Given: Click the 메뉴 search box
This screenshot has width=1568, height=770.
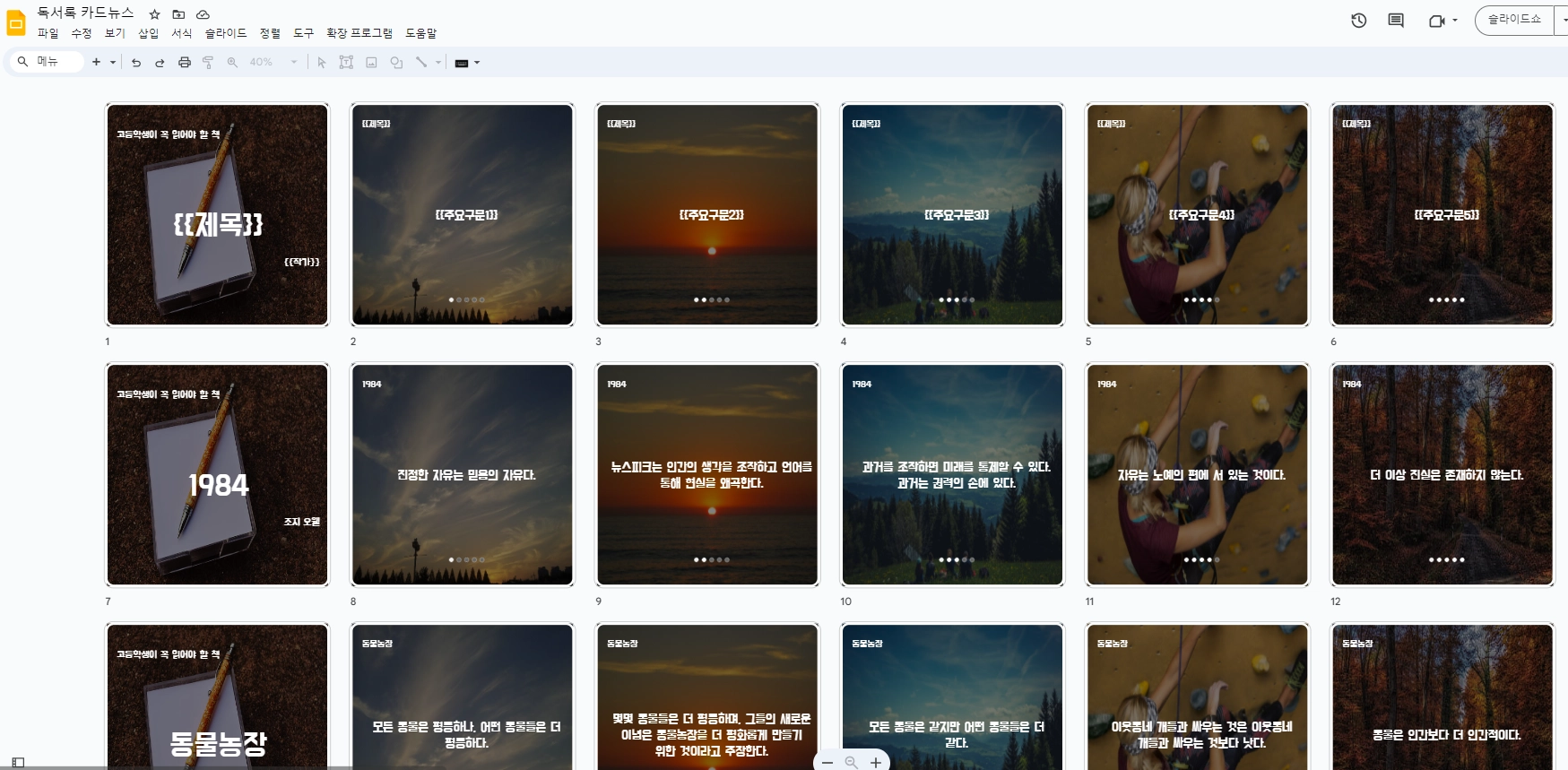Looking at the screenshot, I should point(47,62).
